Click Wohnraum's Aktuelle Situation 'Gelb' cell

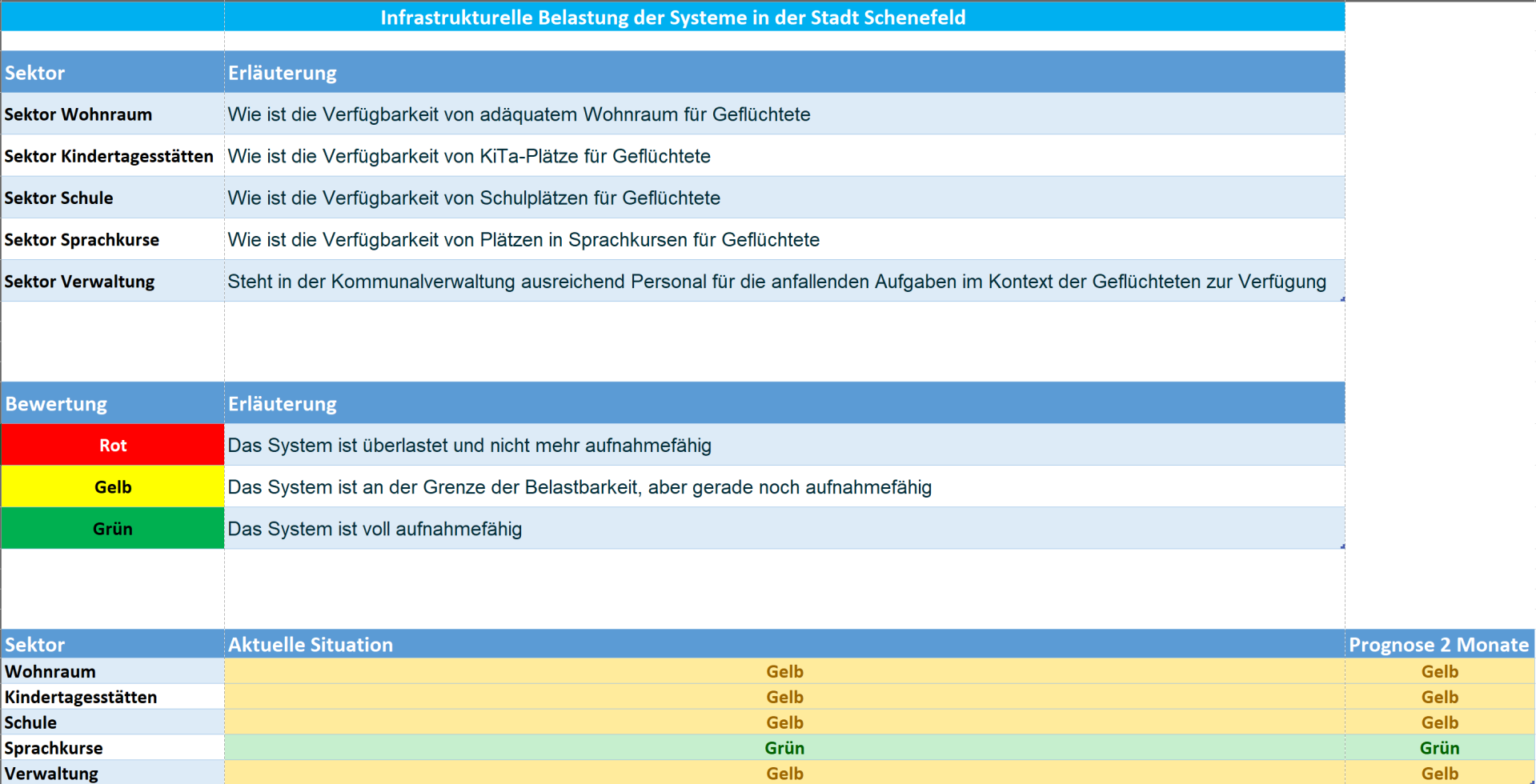click(x=784, y=671)
